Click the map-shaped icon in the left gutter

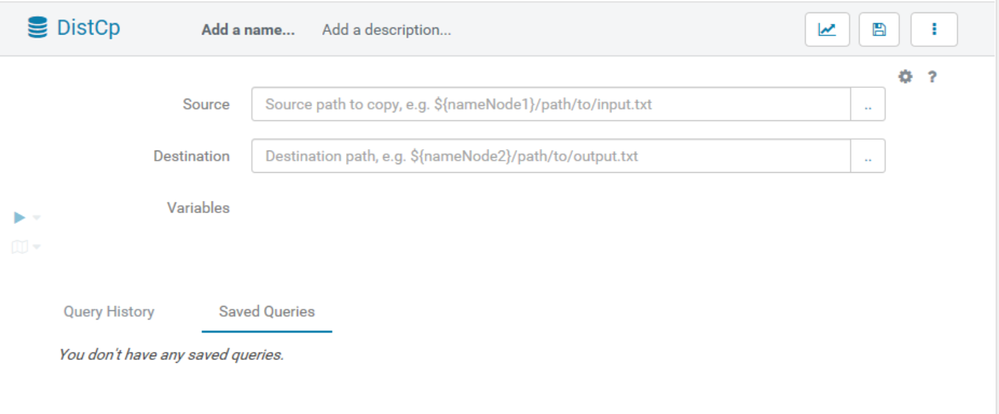pos(20,247)
